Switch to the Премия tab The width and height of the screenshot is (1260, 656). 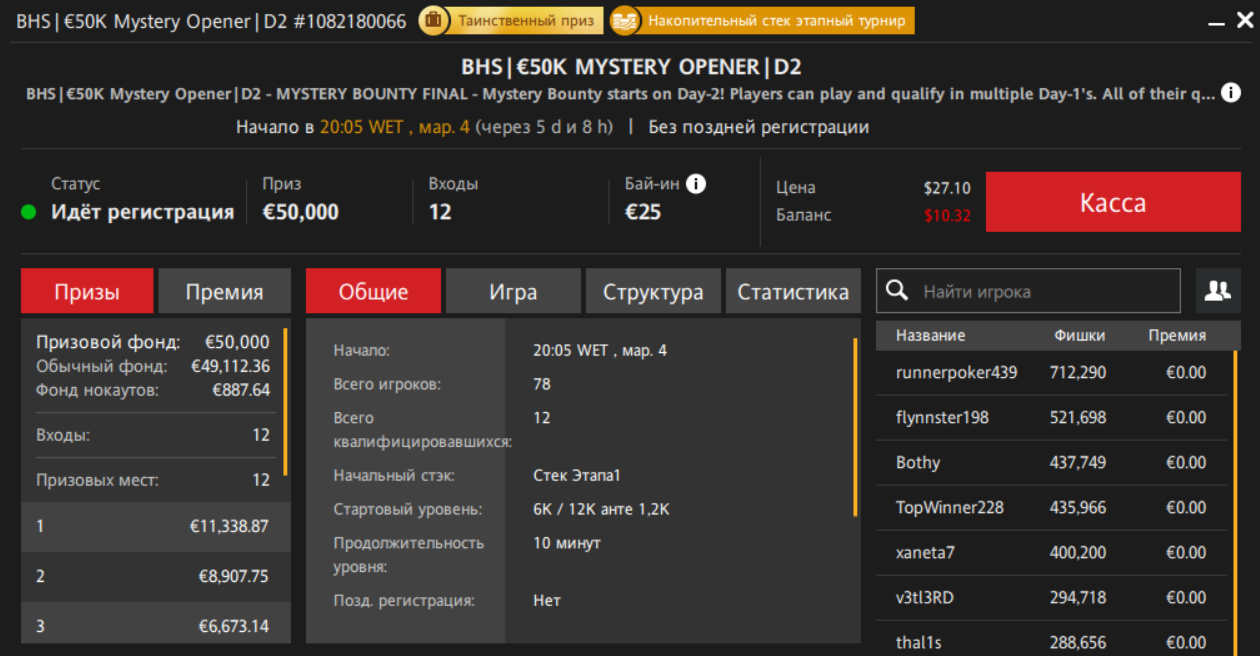(x=224, y=292)
